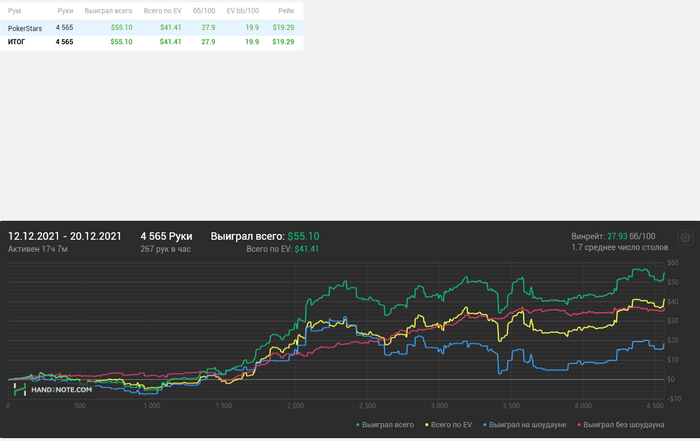
Task: Click the -$10 y-axis label
Action: (673, 399)
